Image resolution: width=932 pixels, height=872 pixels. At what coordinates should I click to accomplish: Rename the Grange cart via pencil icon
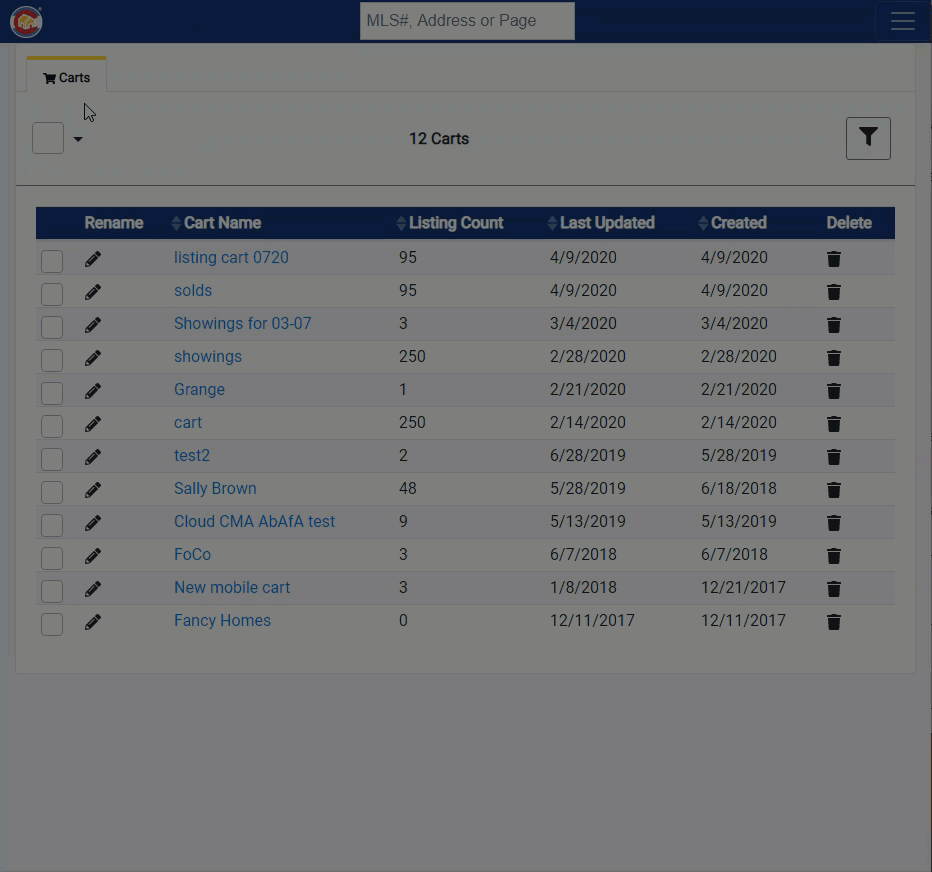pyautogui.click(x=93, y=391)
